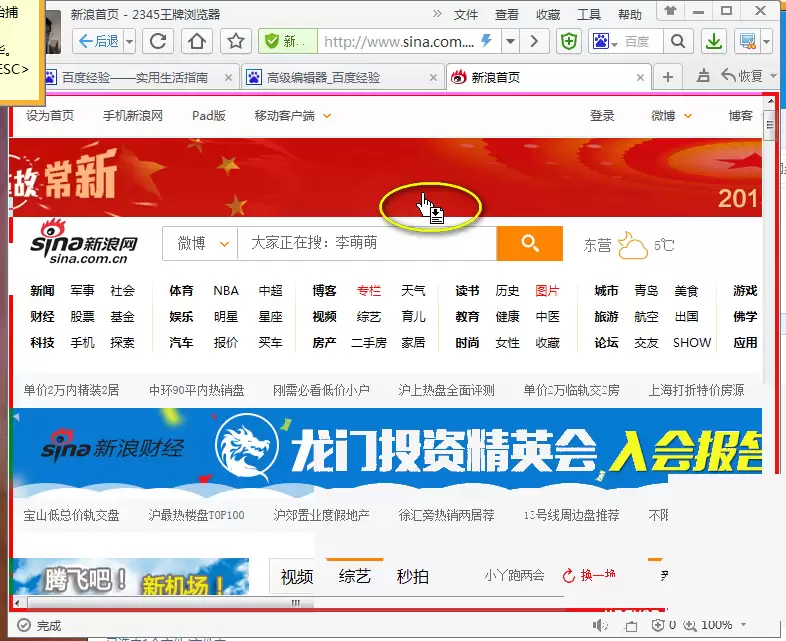This screenshot has height=641, width=786.
Task: Open a new tab with plus button
Action: (668, 77)
